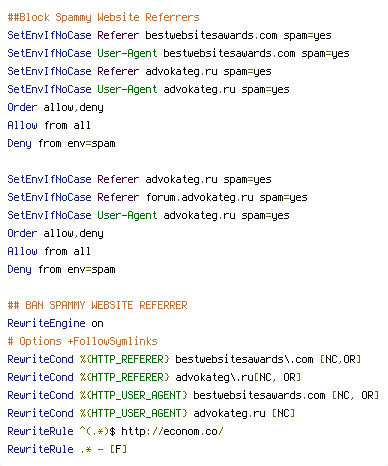The width and height of the screenshot is (388, 466).
Task: Click the second 'Order allow,deny' line
Action: click(55, 233)
